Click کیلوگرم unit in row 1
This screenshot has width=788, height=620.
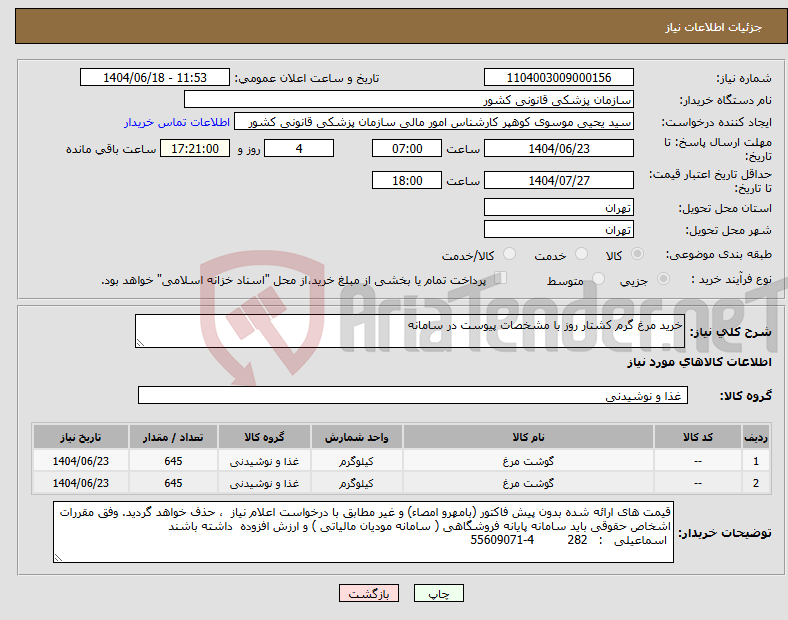pyautogui.click(x=356, y=461)
